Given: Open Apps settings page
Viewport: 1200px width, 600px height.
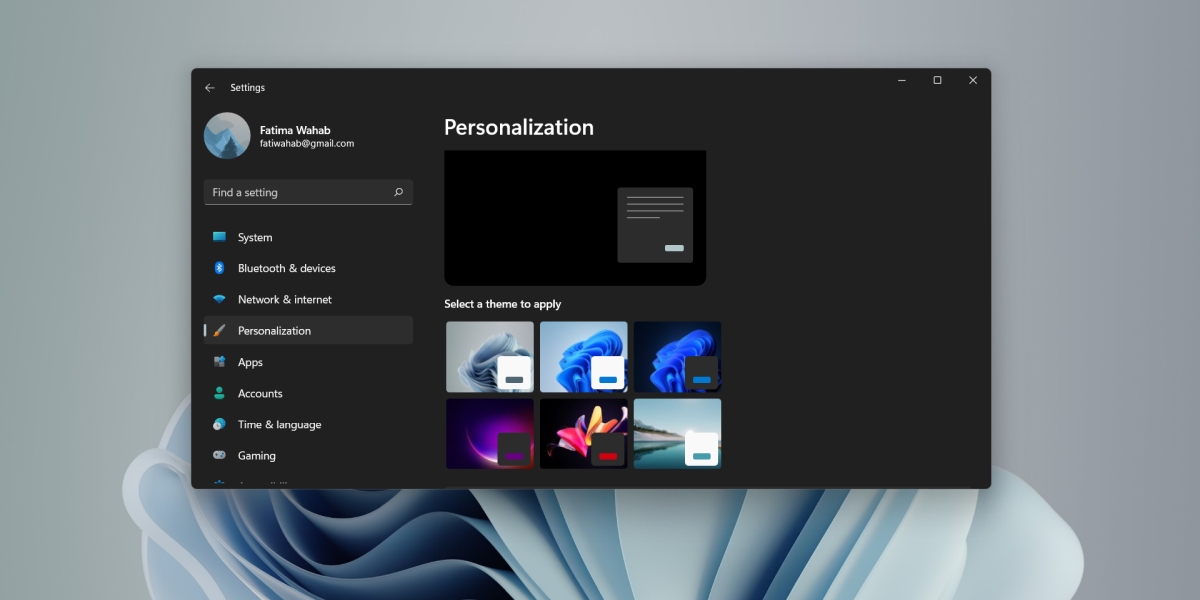Looking at the screenshot, I should point(308,362).
